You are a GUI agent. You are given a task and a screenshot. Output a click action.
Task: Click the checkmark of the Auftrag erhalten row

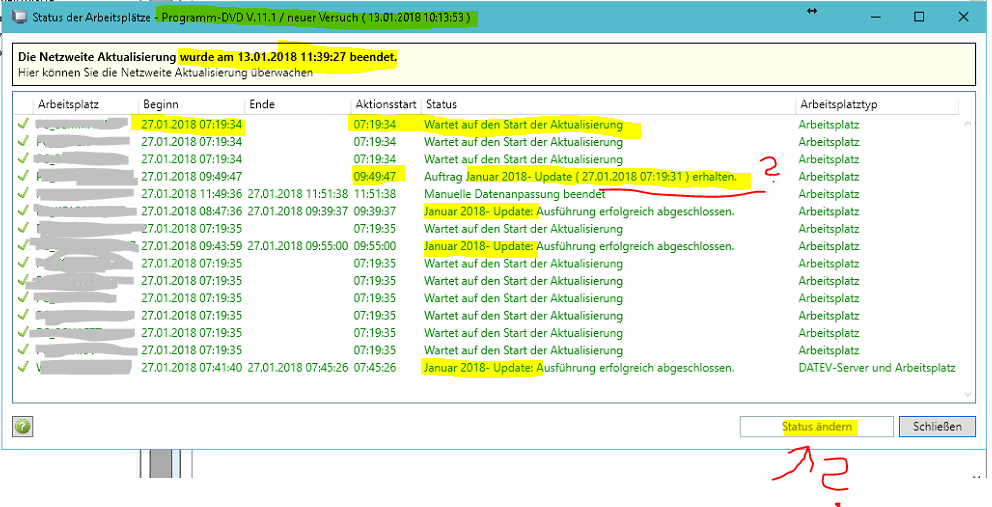tap(23, 177)
